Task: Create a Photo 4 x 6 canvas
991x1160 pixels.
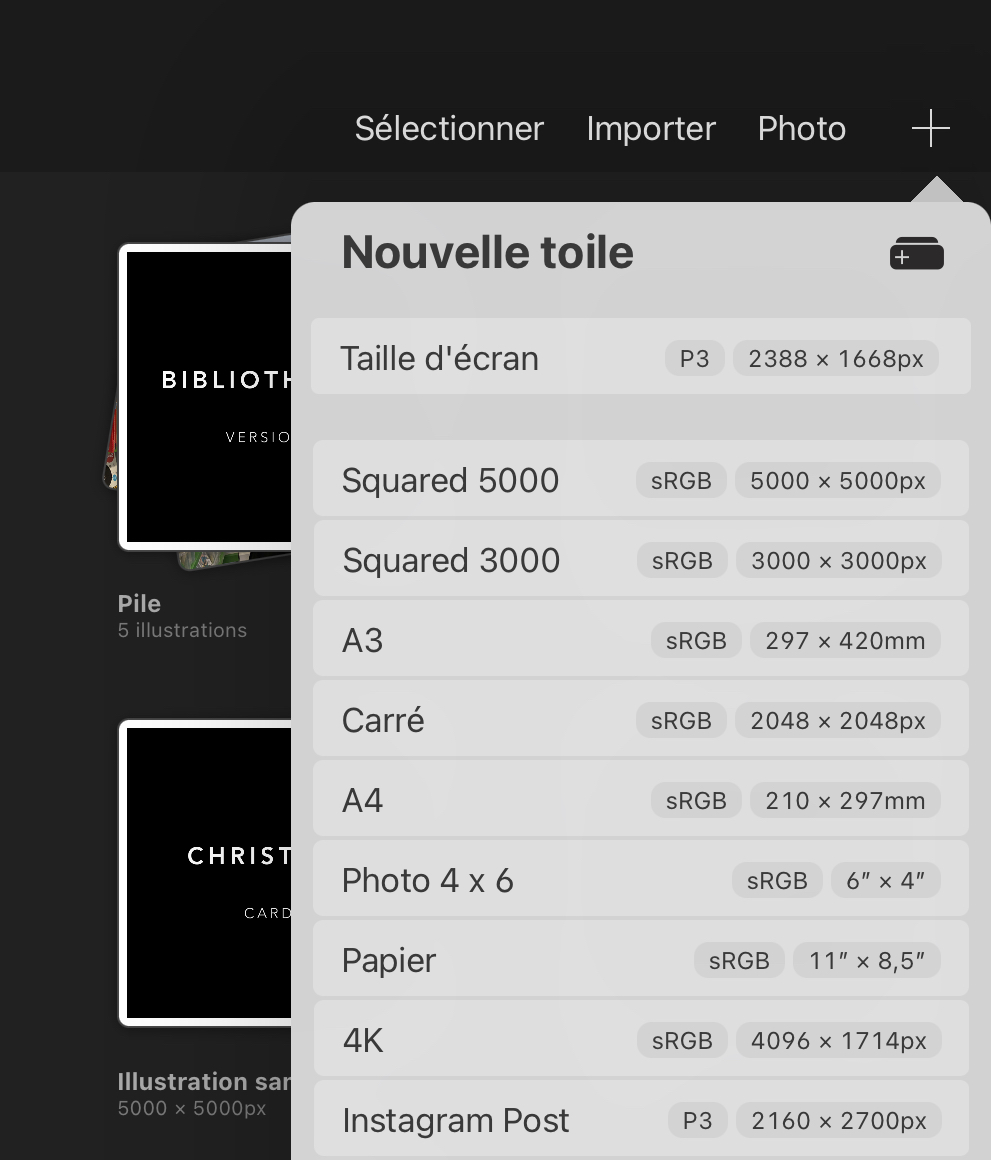Action: tap(640, 880)
